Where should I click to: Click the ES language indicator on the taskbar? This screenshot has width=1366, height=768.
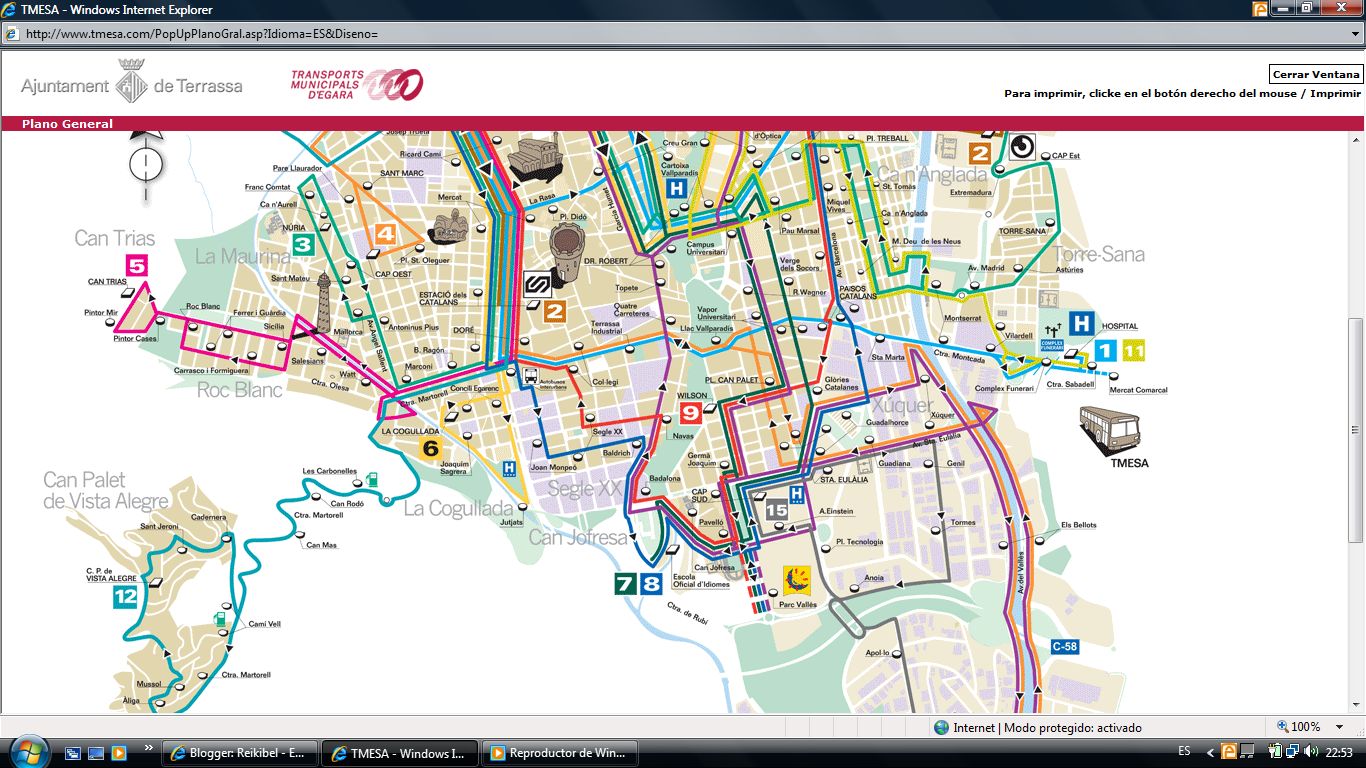tap(1184, 751)
